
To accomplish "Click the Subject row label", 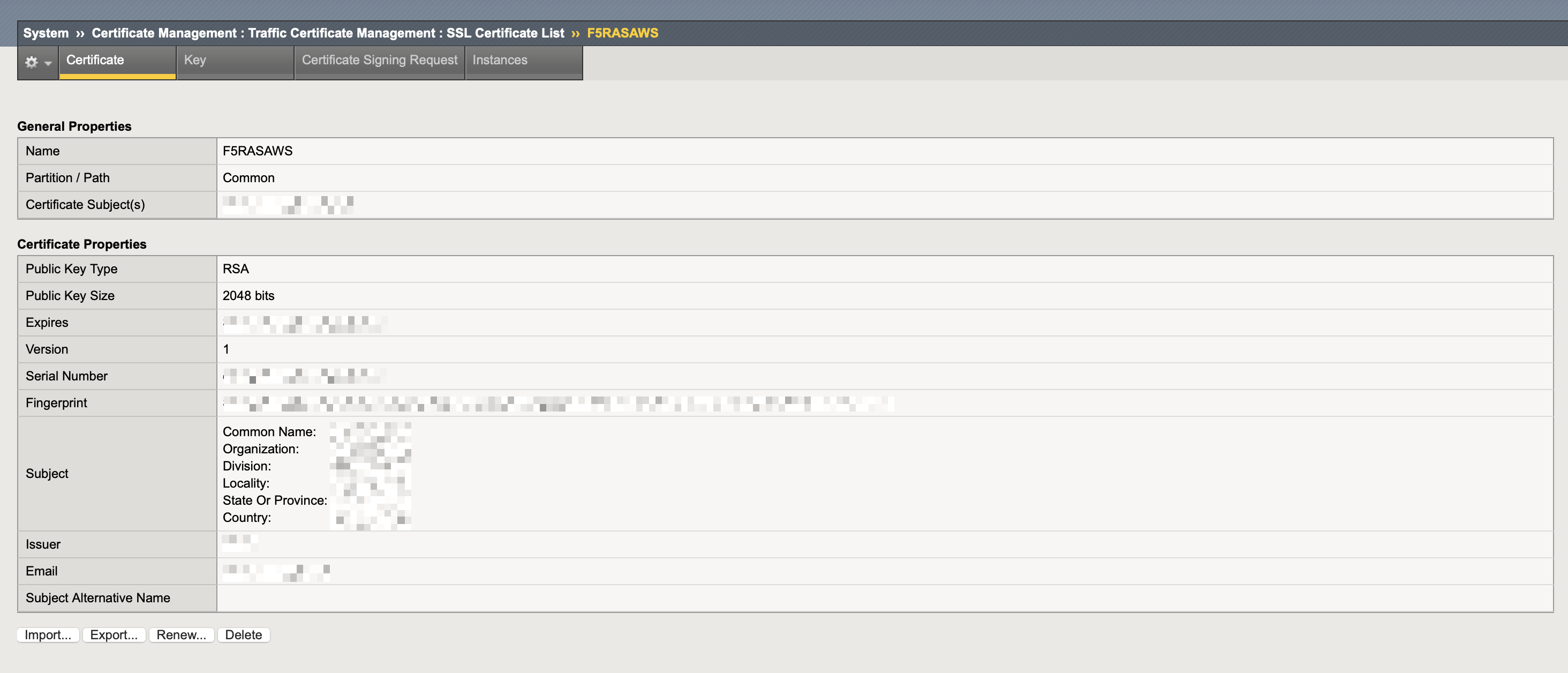I will (47, 473).
